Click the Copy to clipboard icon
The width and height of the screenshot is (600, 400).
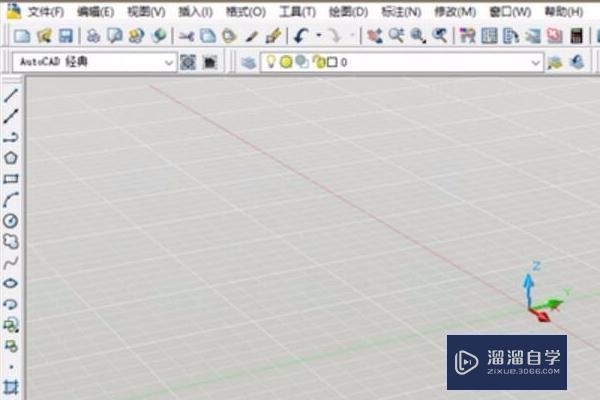(x=208, y=36)
